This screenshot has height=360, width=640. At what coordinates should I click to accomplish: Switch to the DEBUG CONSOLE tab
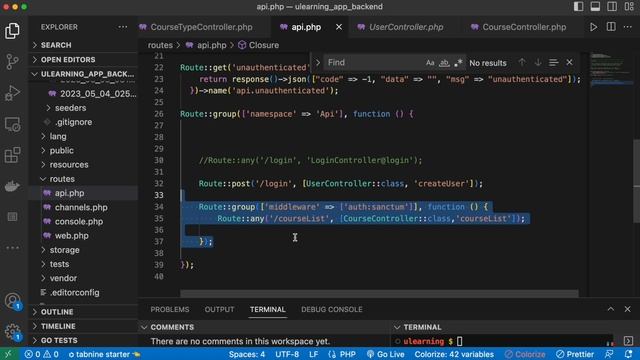click(x=331, y=309)
